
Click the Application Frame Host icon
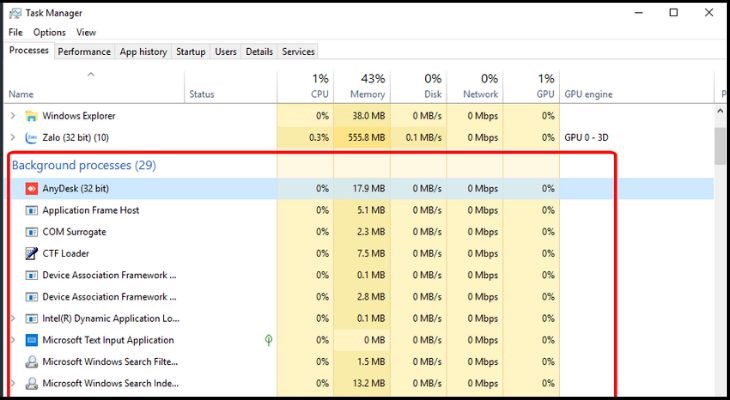tap(31, 210)
